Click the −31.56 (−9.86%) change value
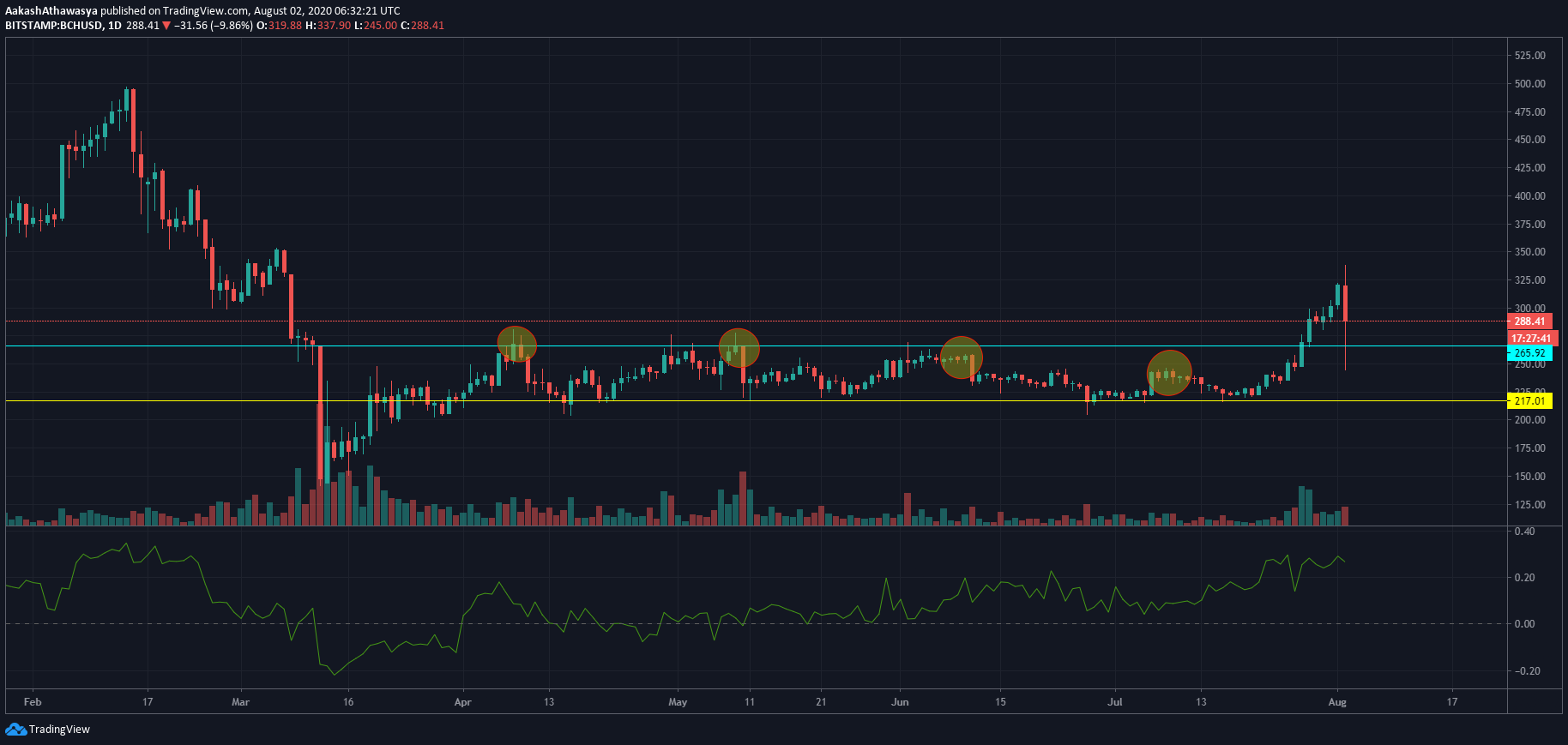 (214, 26)
